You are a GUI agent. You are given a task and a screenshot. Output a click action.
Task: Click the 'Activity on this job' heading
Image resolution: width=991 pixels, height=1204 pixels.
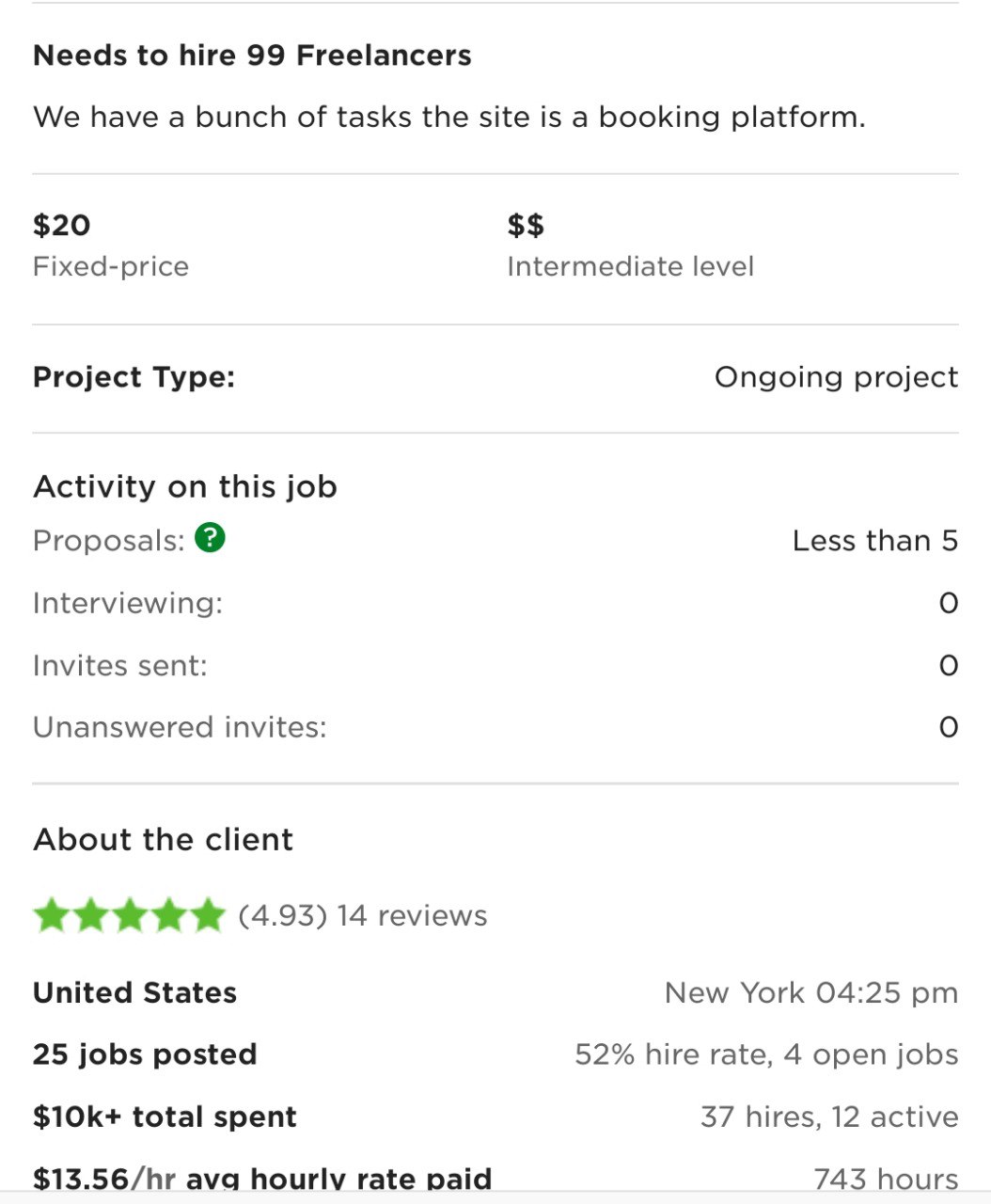click(185, 486)
